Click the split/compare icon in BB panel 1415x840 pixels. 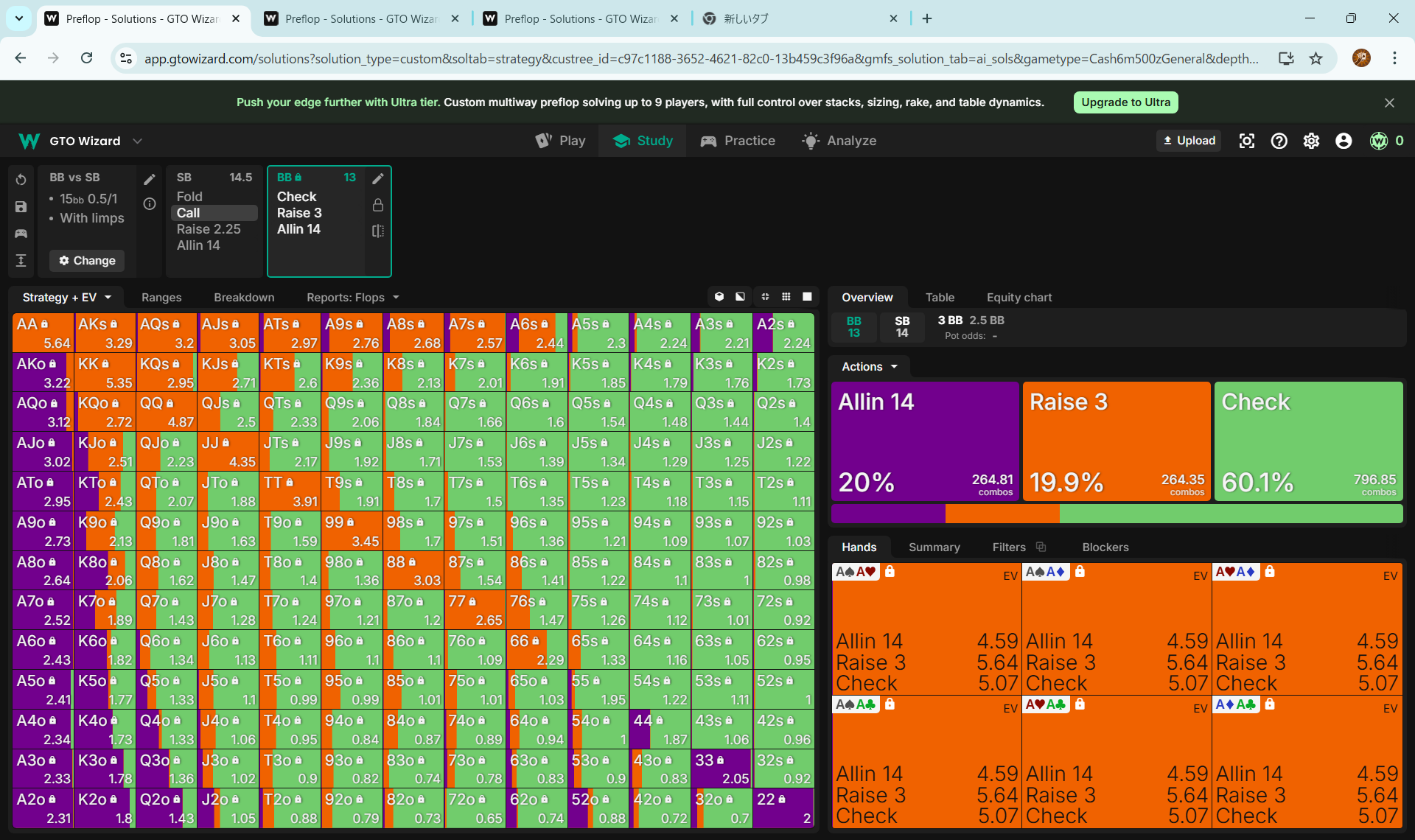(x=378, y=231)
